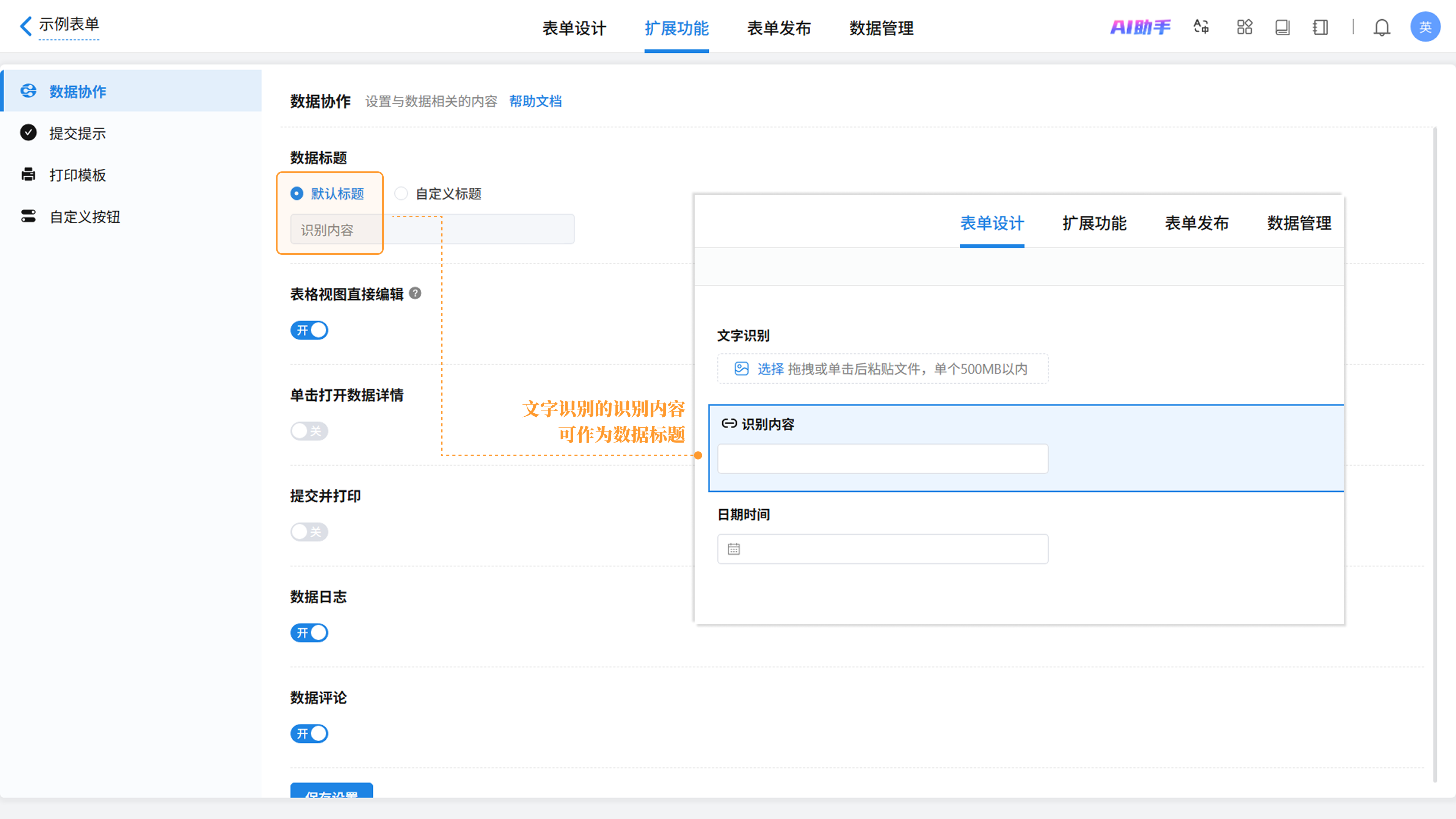This screenshot has width=1456, height=819.
Task: Click the 识别内容 title input field
Action: point(432,229)
